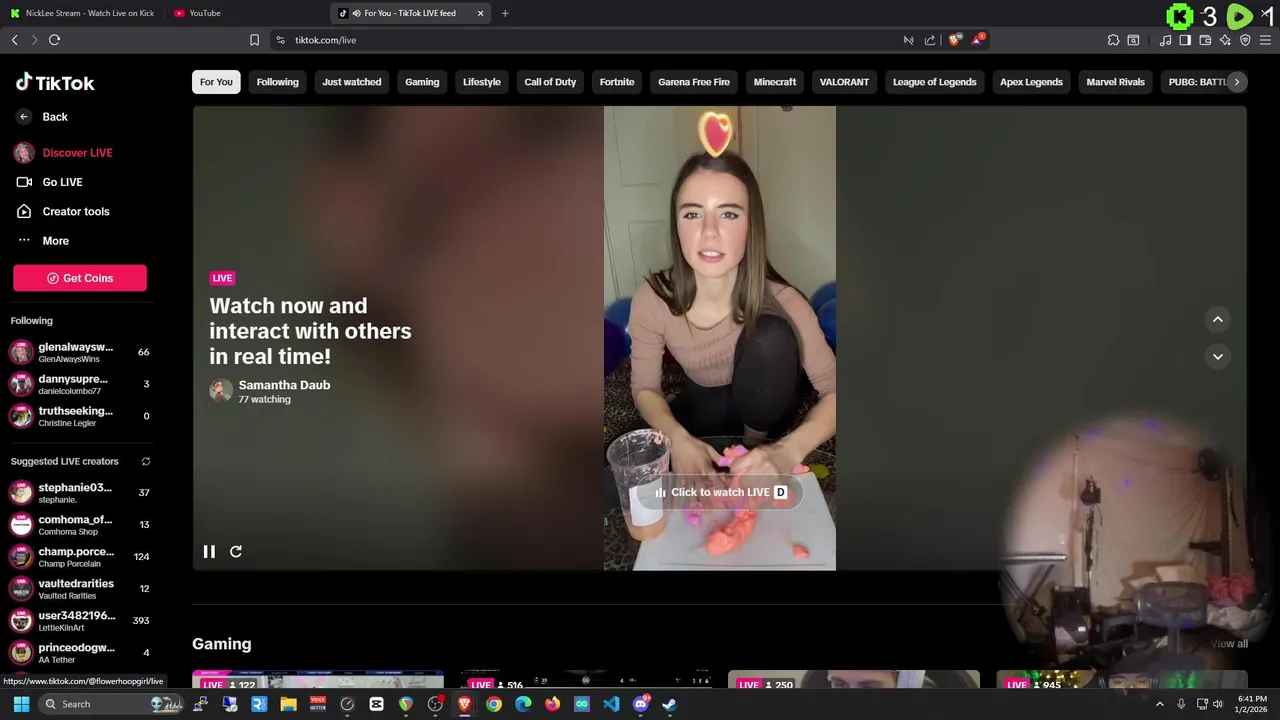Viewport: 1280px width, 720px height.
Task: Select the Following category tab
Action: pyautogui.click(x=277, y=82)
